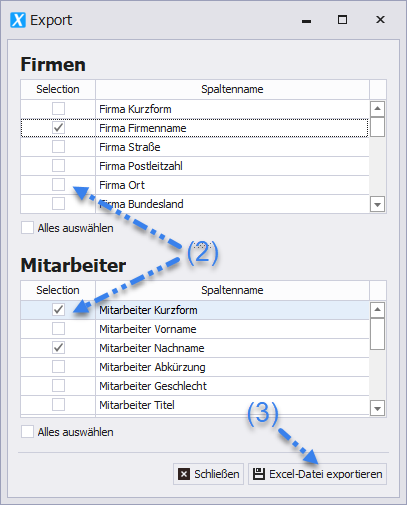Select the Firma Postleitzahl row
The height and width of the screenshot is (505, 407).
click(x=195, y=166)
